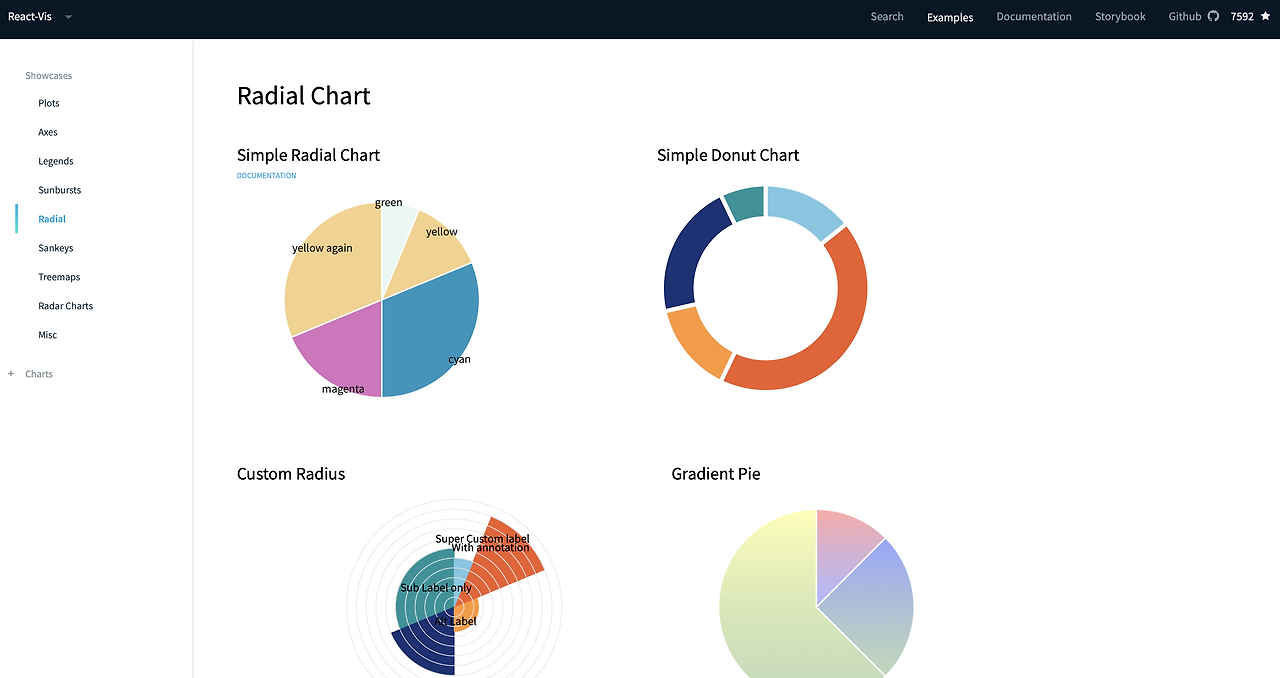
Task: Click the blue-purple slice of Gradient Pie
Action: [880, 605]
